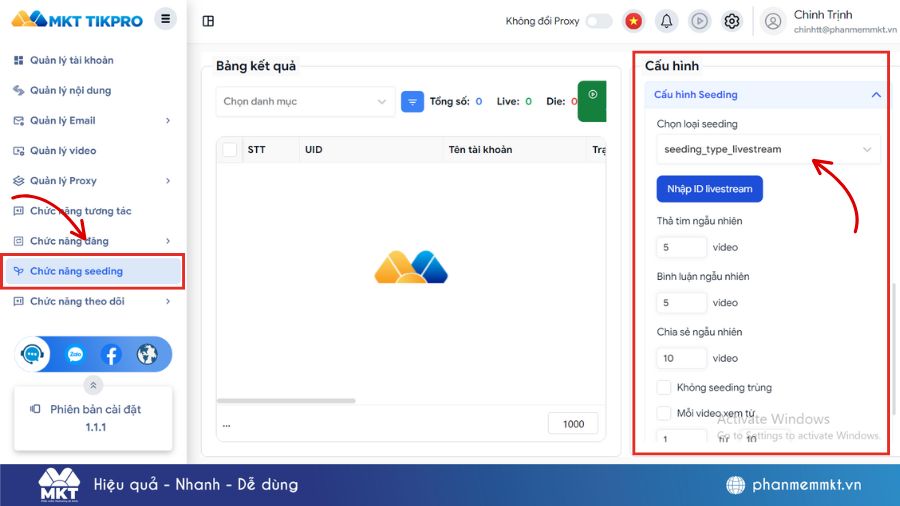Open the seeding_type_livestream dropdown
Viewport: 900px width, 506px height.
[x=767, y=149]
